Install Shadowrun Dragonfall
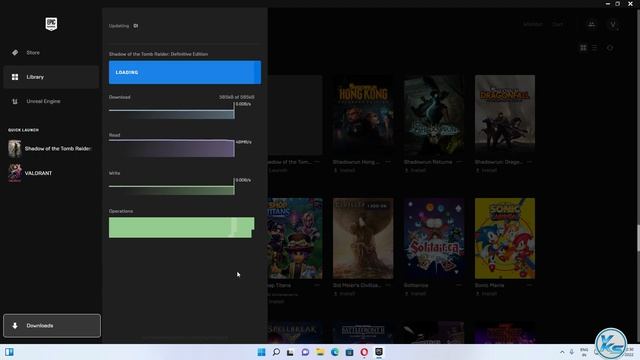This screenshot has width=640, height=360. (x=487, y=170)
